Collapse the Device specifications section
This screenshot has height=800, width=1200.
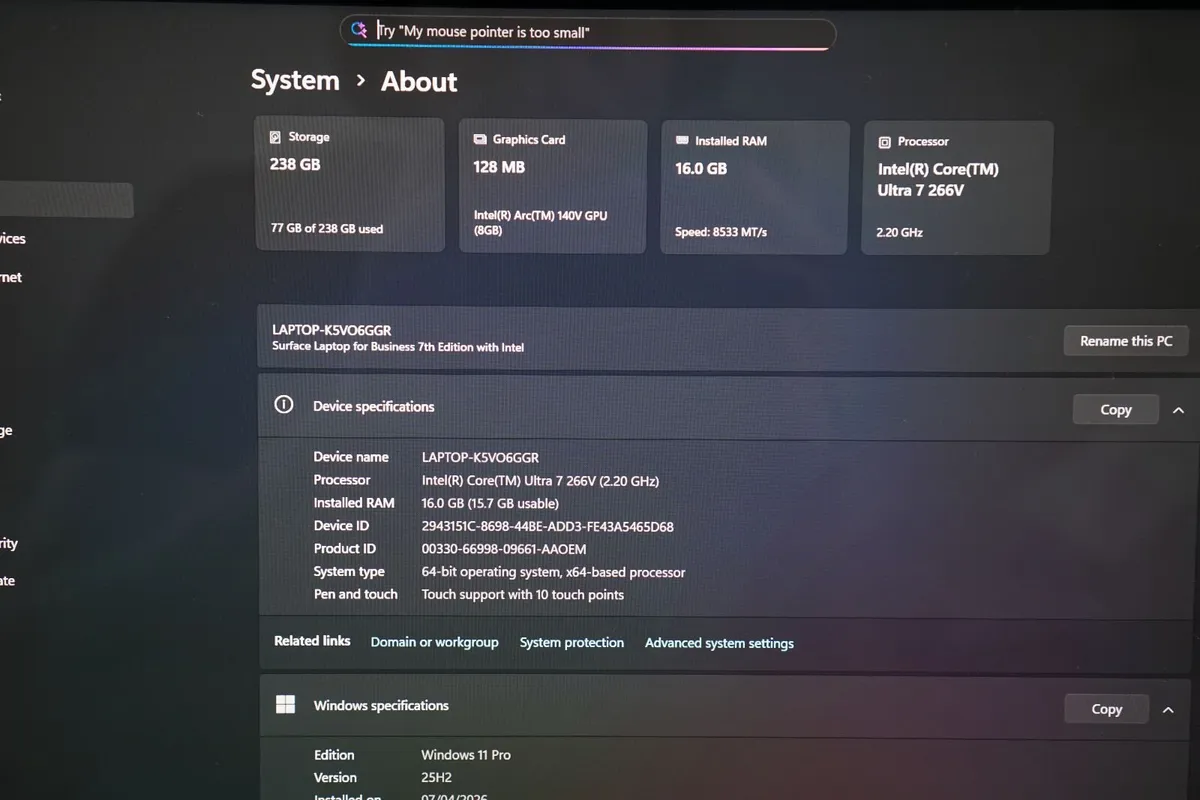[1178, 410]
